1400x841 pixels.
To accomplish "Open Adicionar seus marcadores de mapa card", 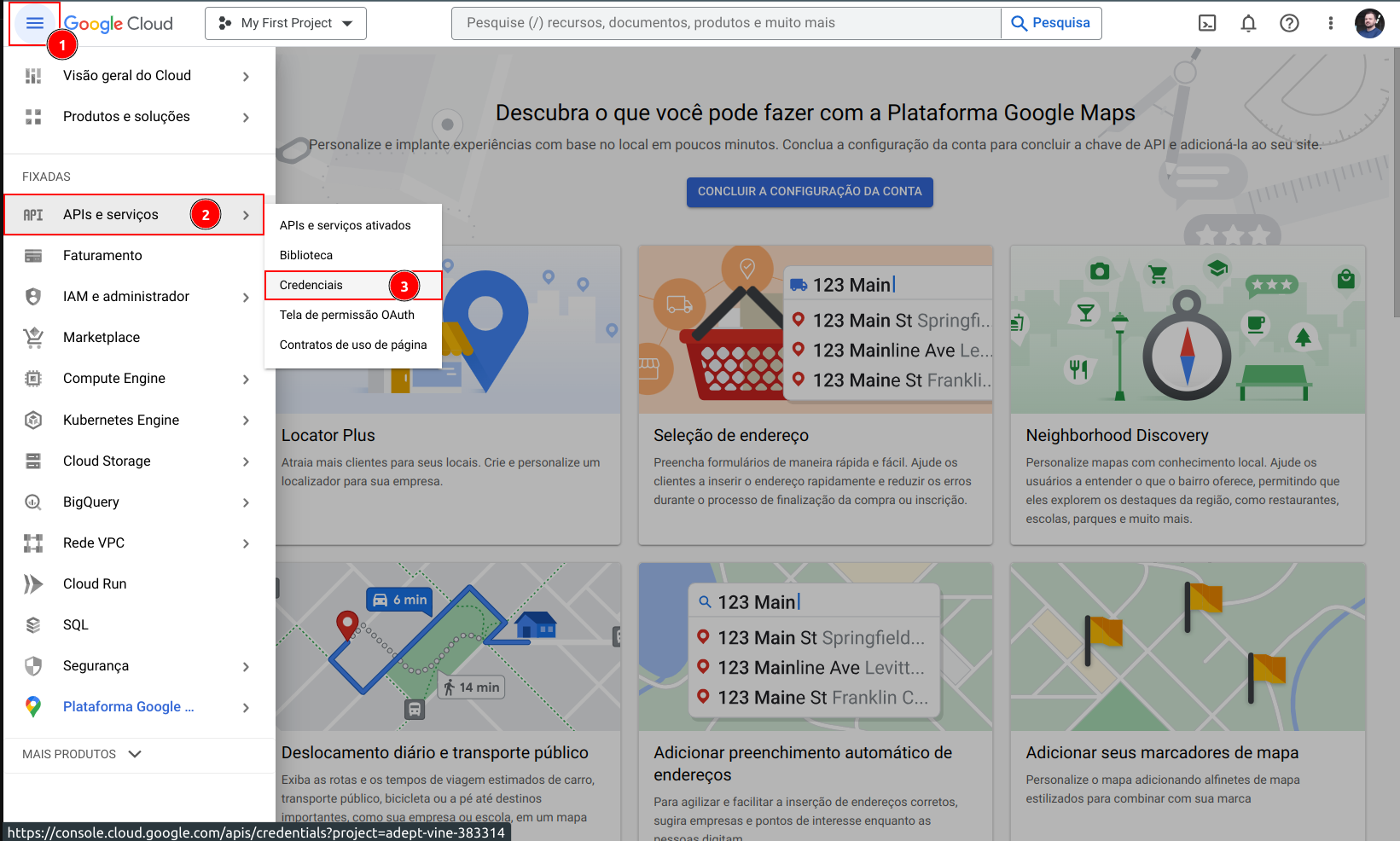I will coord(1188,701).
